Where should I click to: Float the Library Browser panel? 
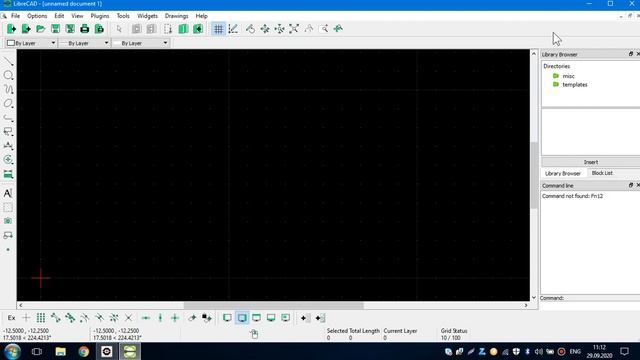coord(631,54)
